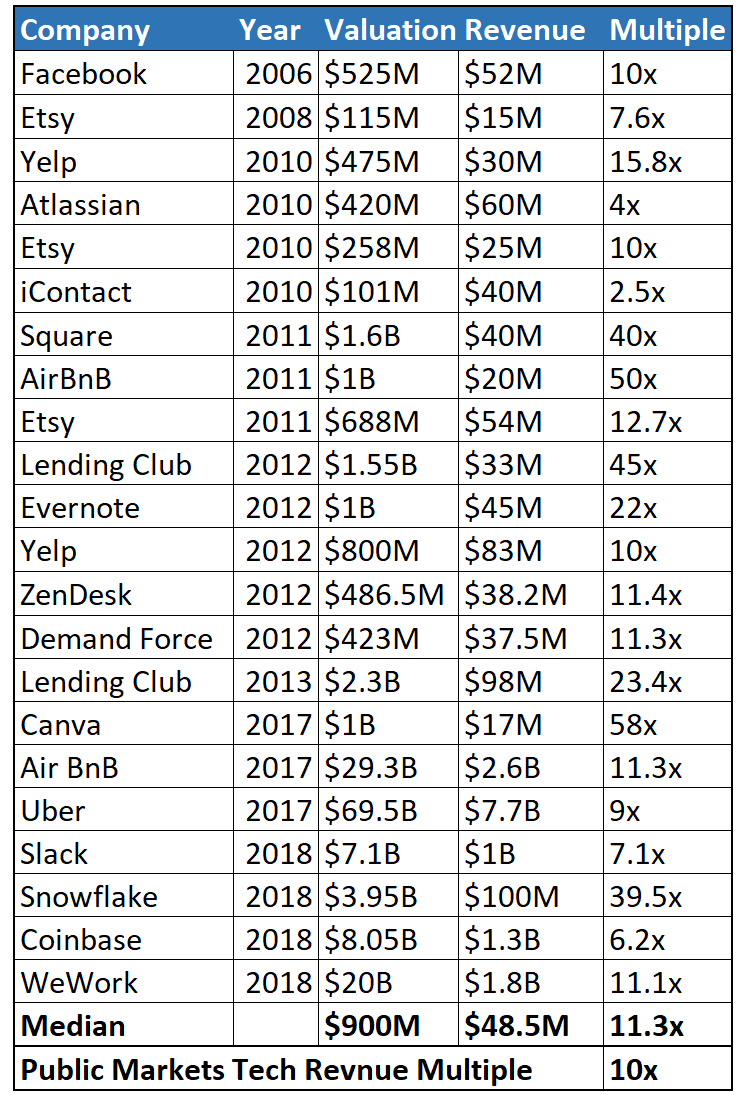Viewport: 741px width, 1095px height.
Task: Select iContact's 2.5x multiple cell
Action: click(x=639, y=291)
